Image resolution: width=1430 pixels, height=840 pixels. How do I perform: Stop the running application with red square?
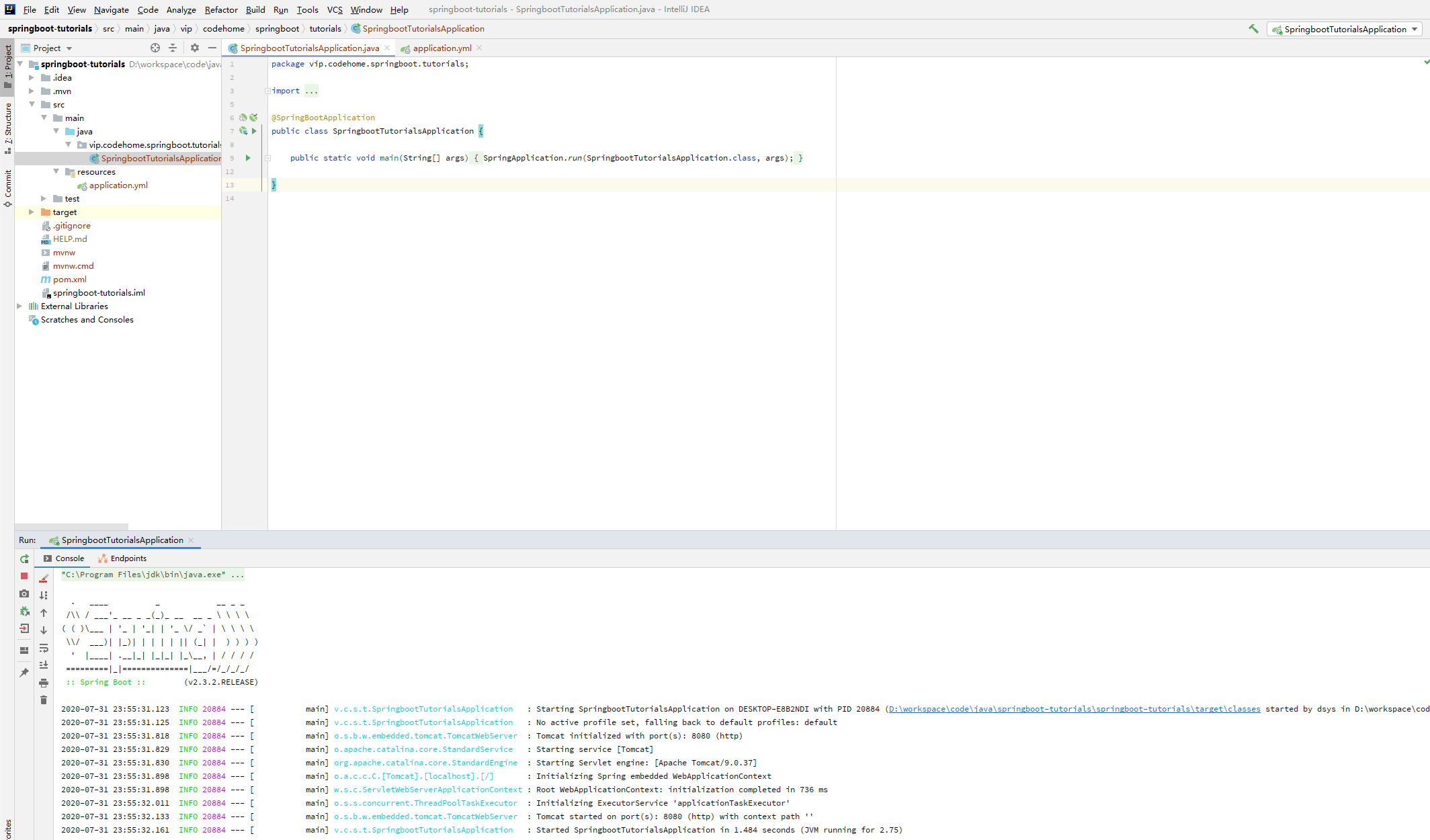click(x=24, y=577)
